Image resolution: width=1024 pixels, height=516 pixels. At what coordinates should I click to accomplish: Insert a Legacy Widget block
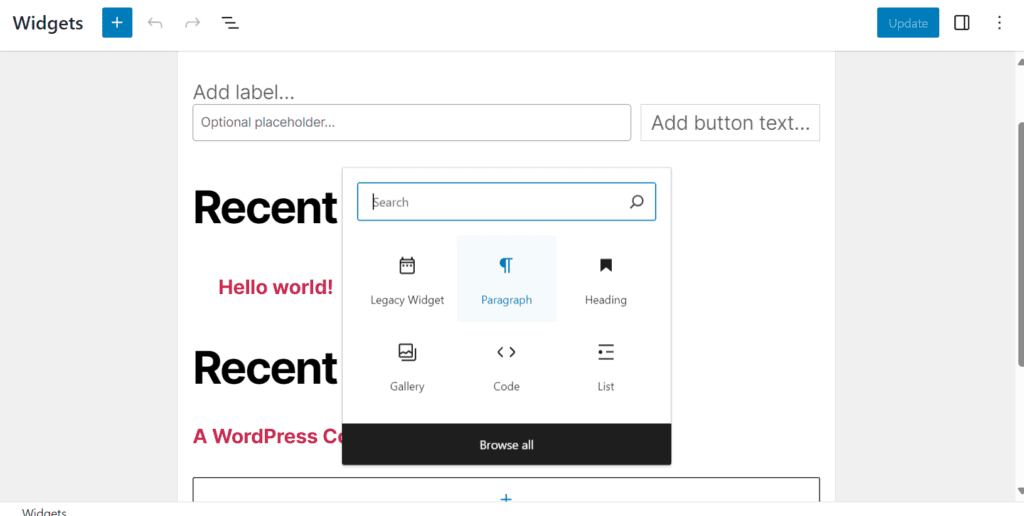(407, 280)
